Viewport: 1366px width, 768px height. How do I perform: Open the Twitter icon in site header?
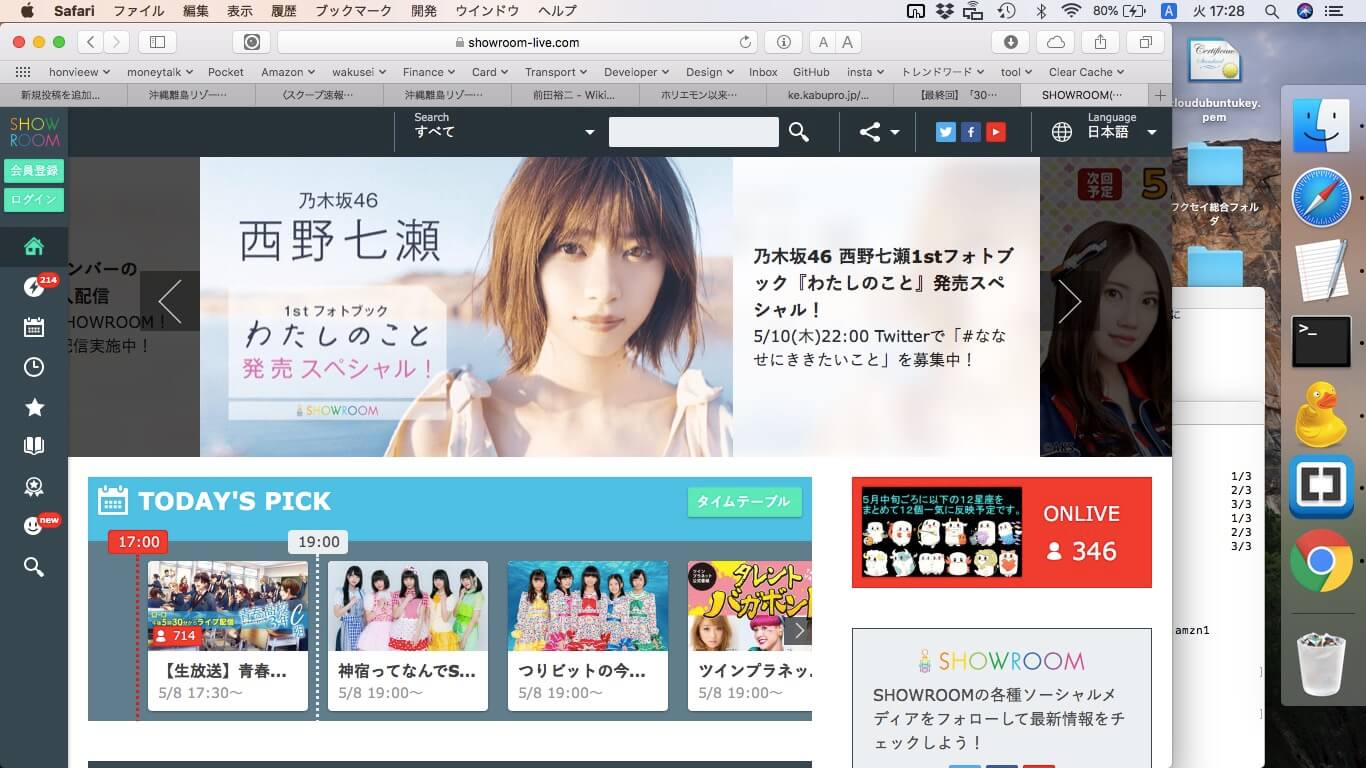(x=946, y=132)
